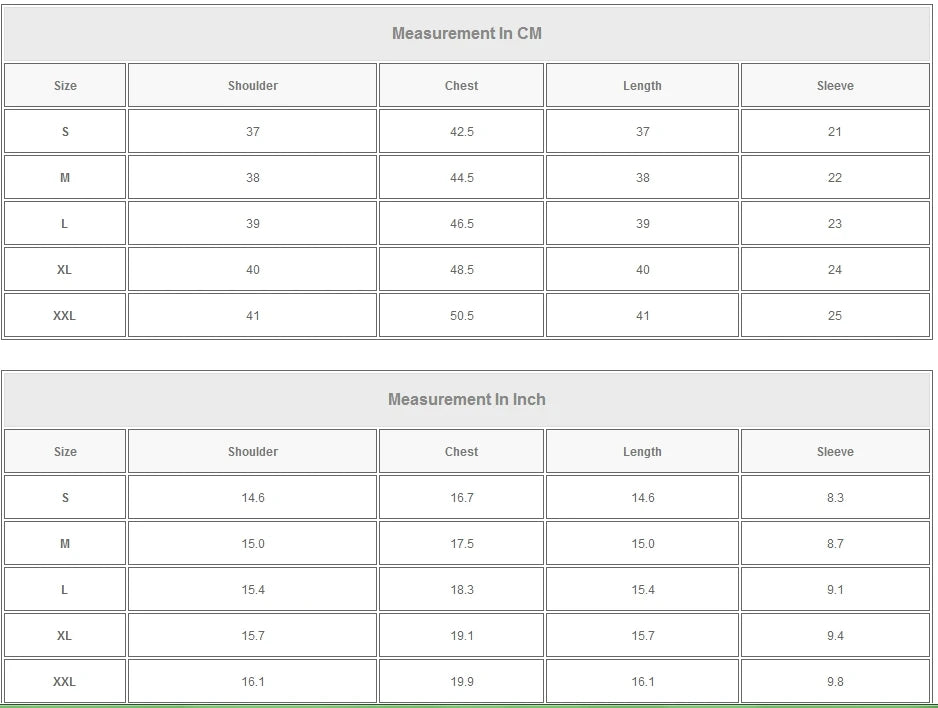
Task: Click the chest value 44.5 in the M row
Action: point(462,178)
